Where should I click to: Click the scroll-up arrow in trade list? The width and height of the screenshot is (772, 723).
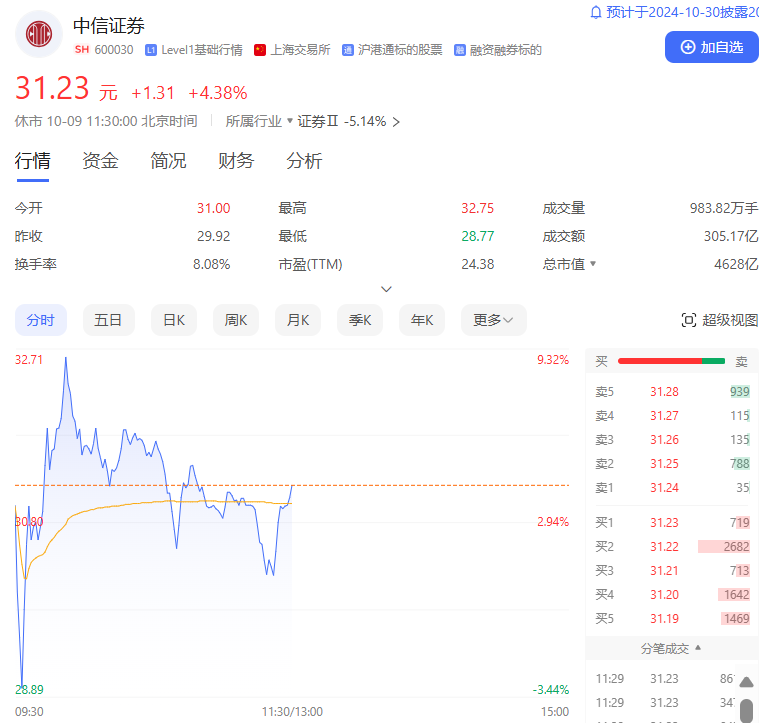pyautogui.click(x=746, y=682)
